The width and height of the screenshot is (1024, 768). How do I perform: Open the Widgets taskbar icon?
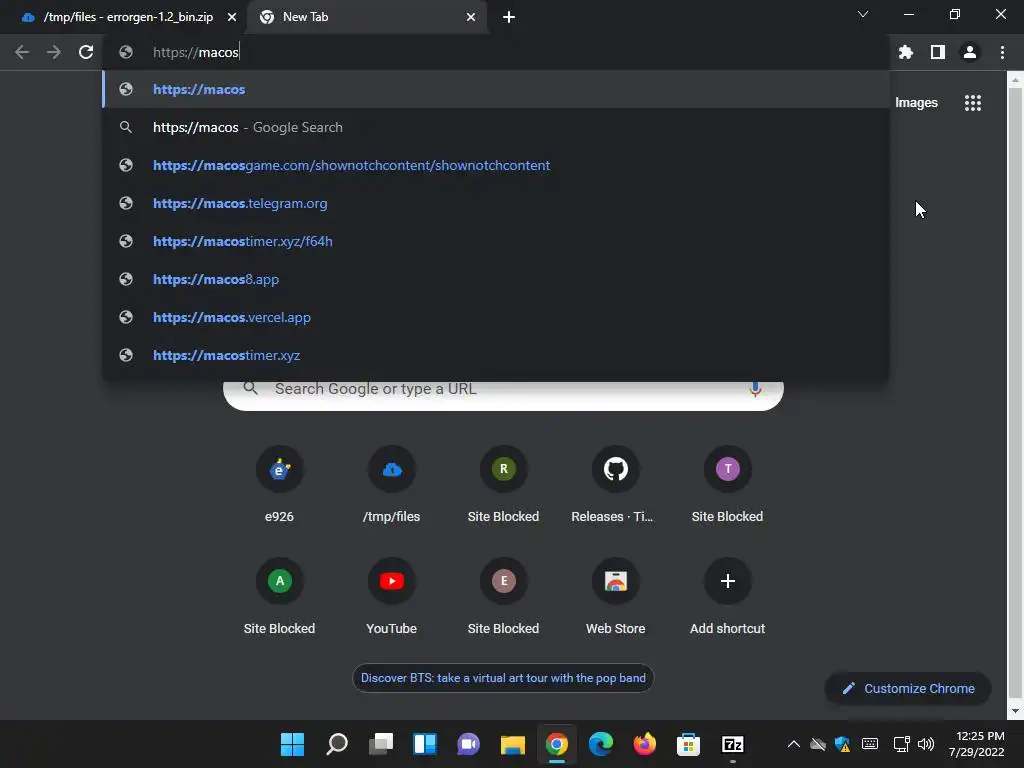click(x=424, y=744)
